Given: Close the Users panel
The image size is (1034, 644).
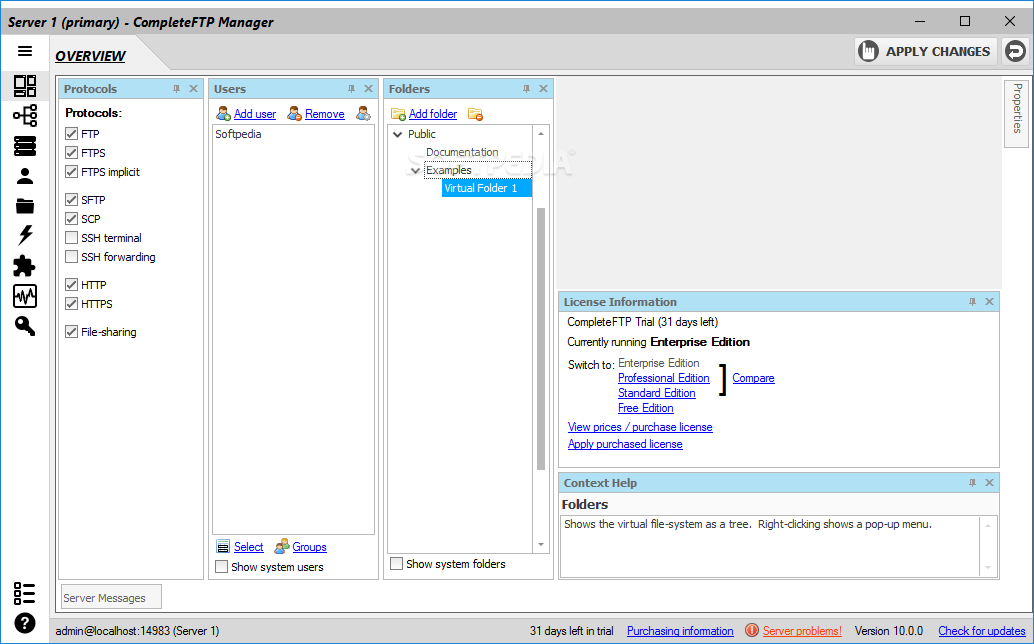Looking at the screenshot, I should (368, 88).
